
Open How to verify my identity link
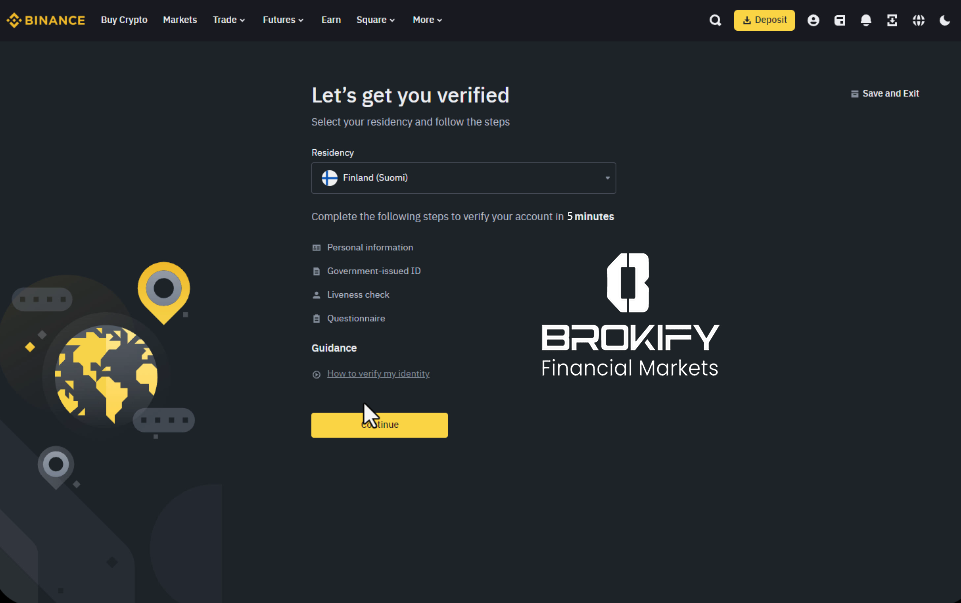coord(378,374)
